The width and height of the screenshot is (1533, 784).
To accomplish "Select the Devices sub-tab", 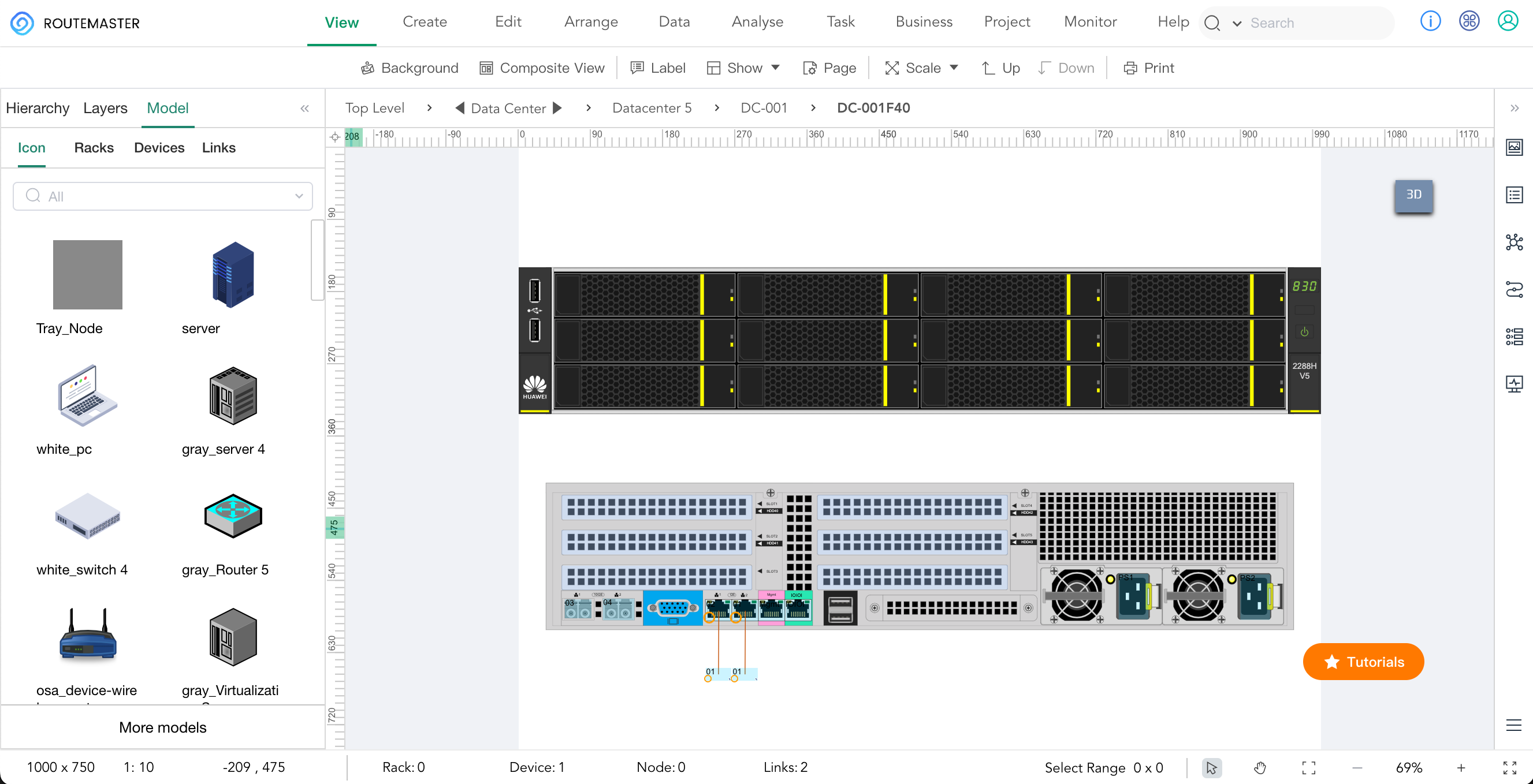I will click(x=159, y=148).
